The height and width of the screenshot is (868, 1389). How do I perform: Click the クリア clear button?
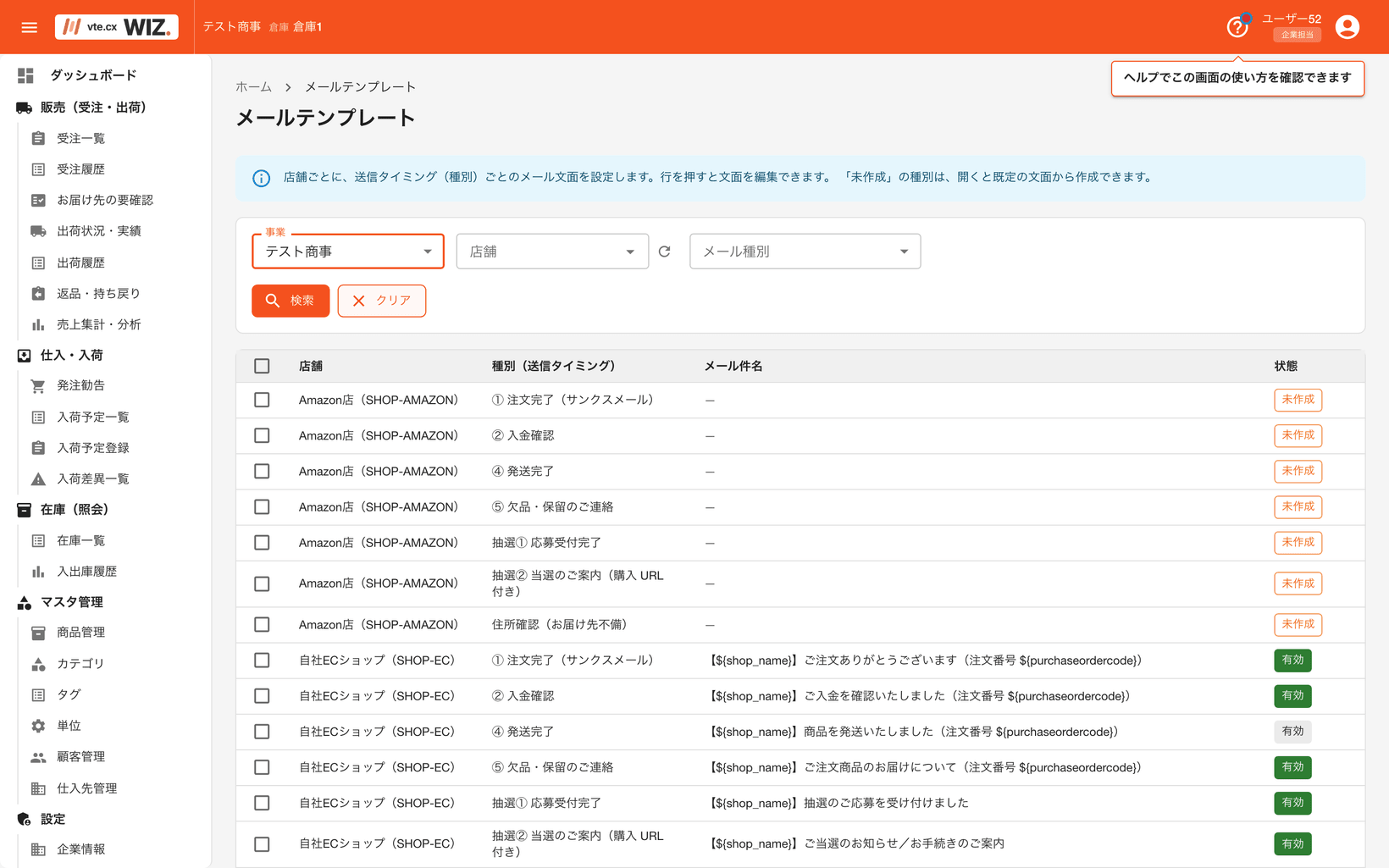pos(382,301)
